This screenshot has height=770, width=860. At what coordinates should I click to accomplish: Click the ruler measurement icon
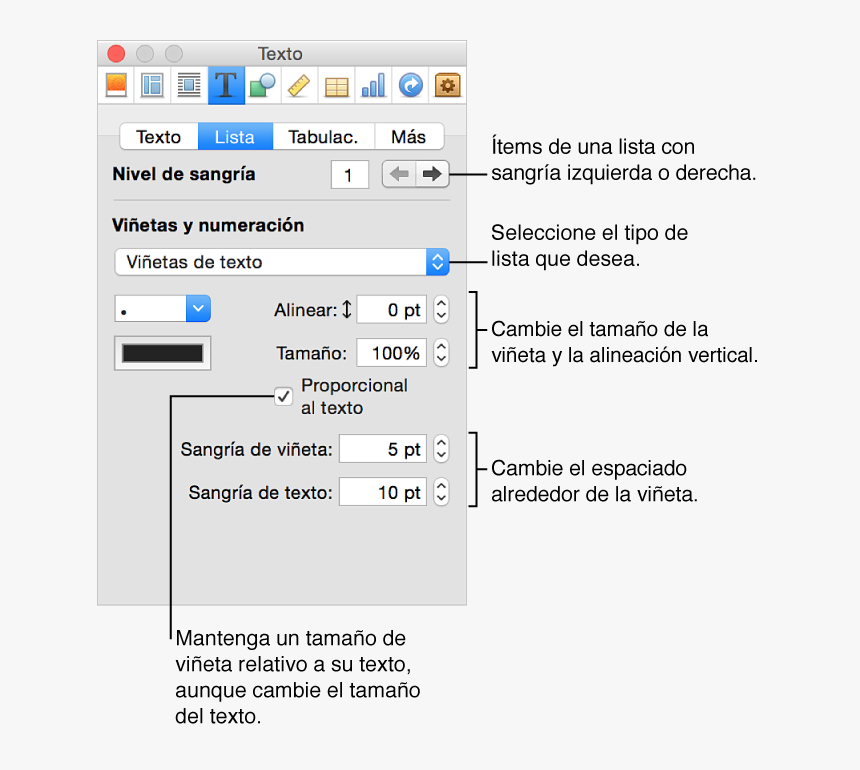[299, 85]
